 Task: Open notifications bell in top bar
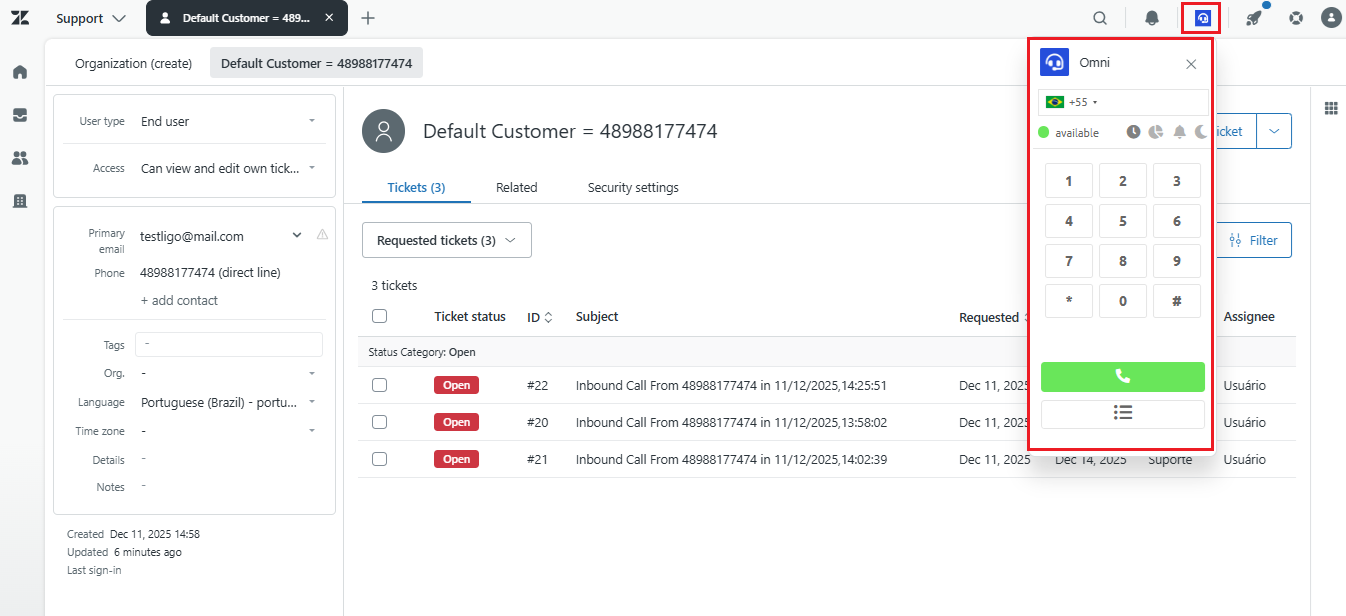pyautogui.click(x=1152, y=18)
